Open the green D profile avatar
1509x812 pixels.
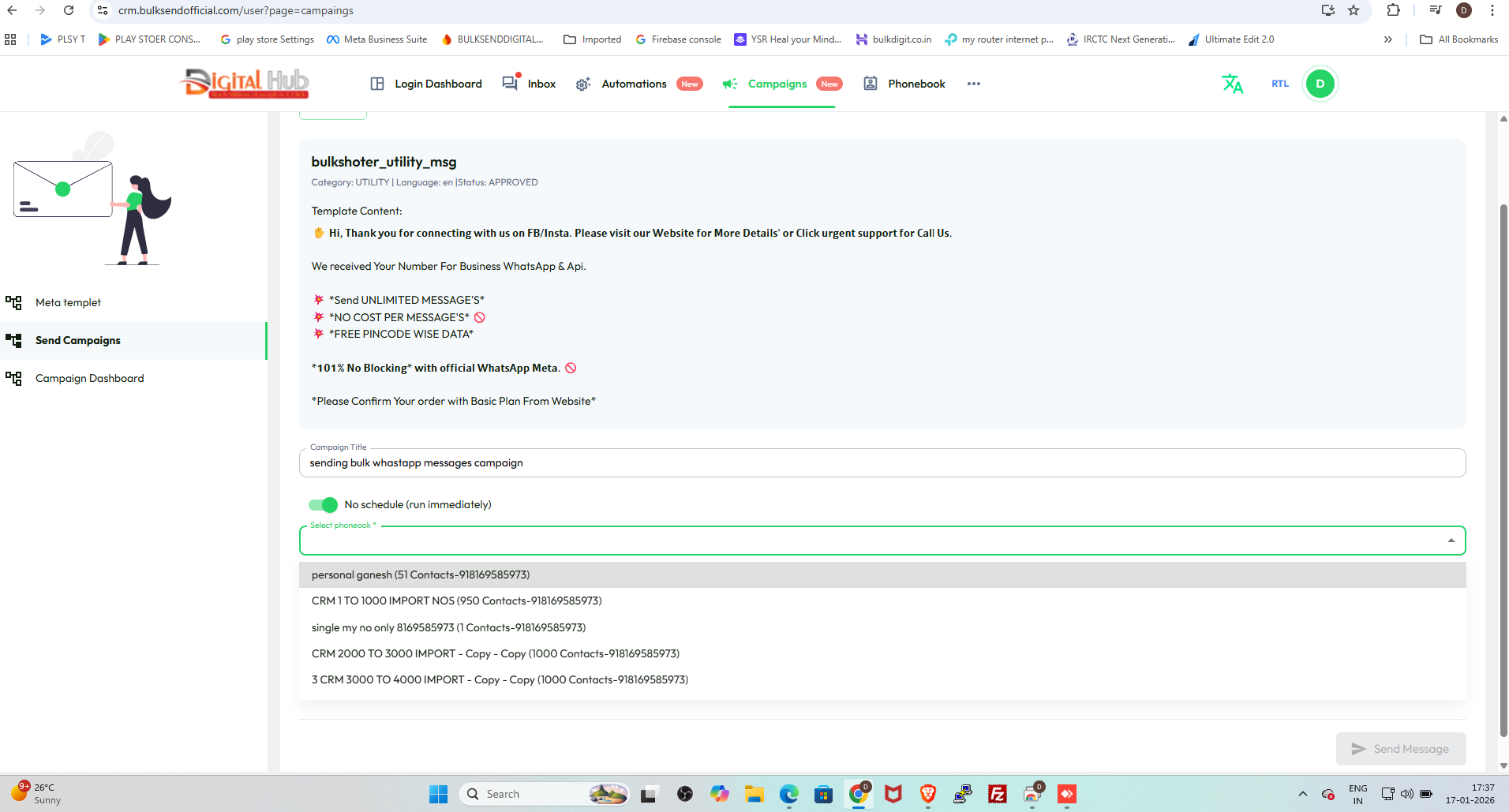(1320, 84)
